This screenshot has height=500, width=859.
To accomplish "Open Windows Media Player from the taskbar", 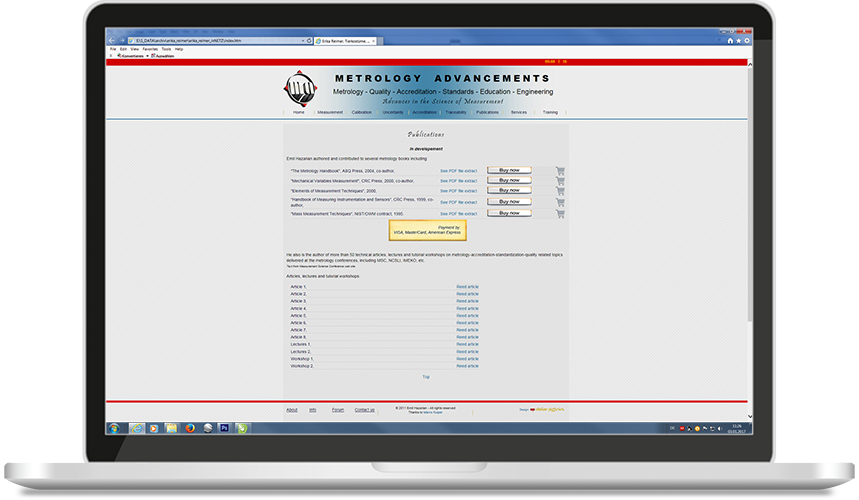I will [154, 428].
